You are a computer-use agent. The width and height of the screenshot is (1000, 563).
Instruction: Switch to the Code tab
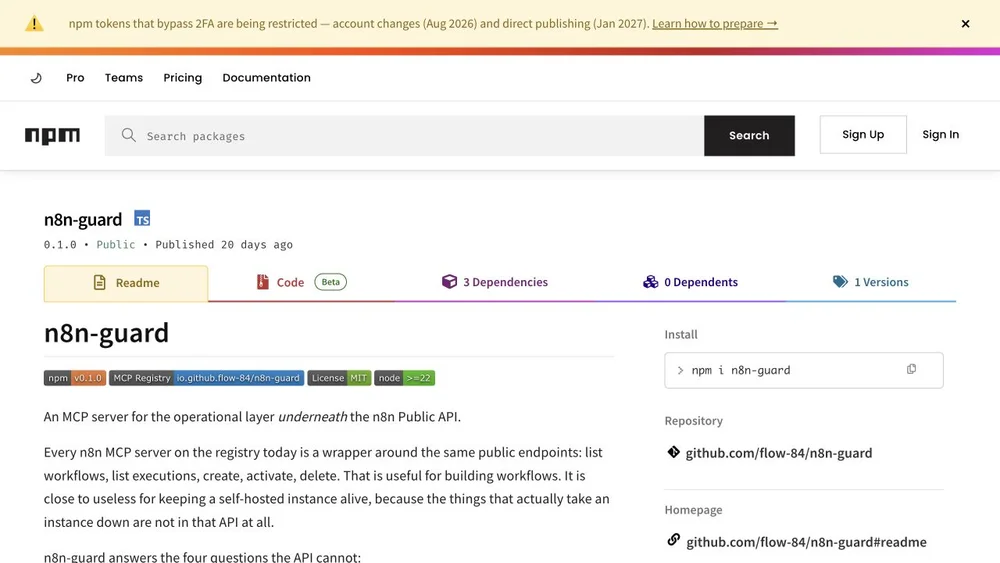(x=301, y=282)
